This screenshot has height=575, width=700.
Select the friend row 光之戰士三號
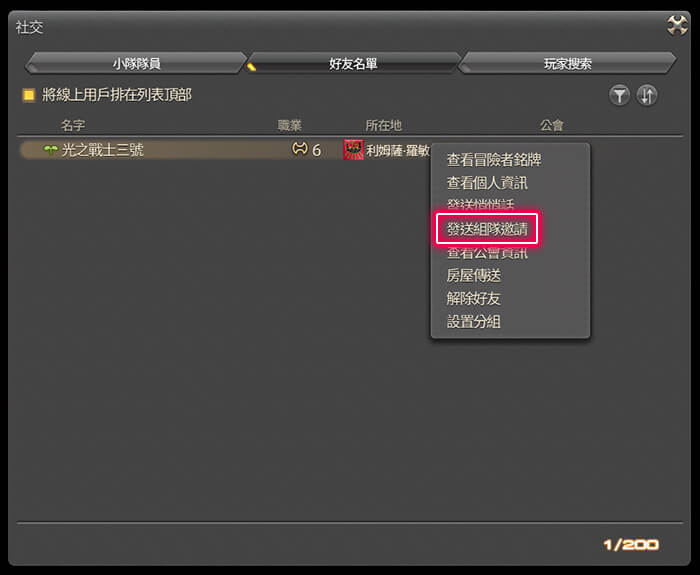[x=225, y=150]
